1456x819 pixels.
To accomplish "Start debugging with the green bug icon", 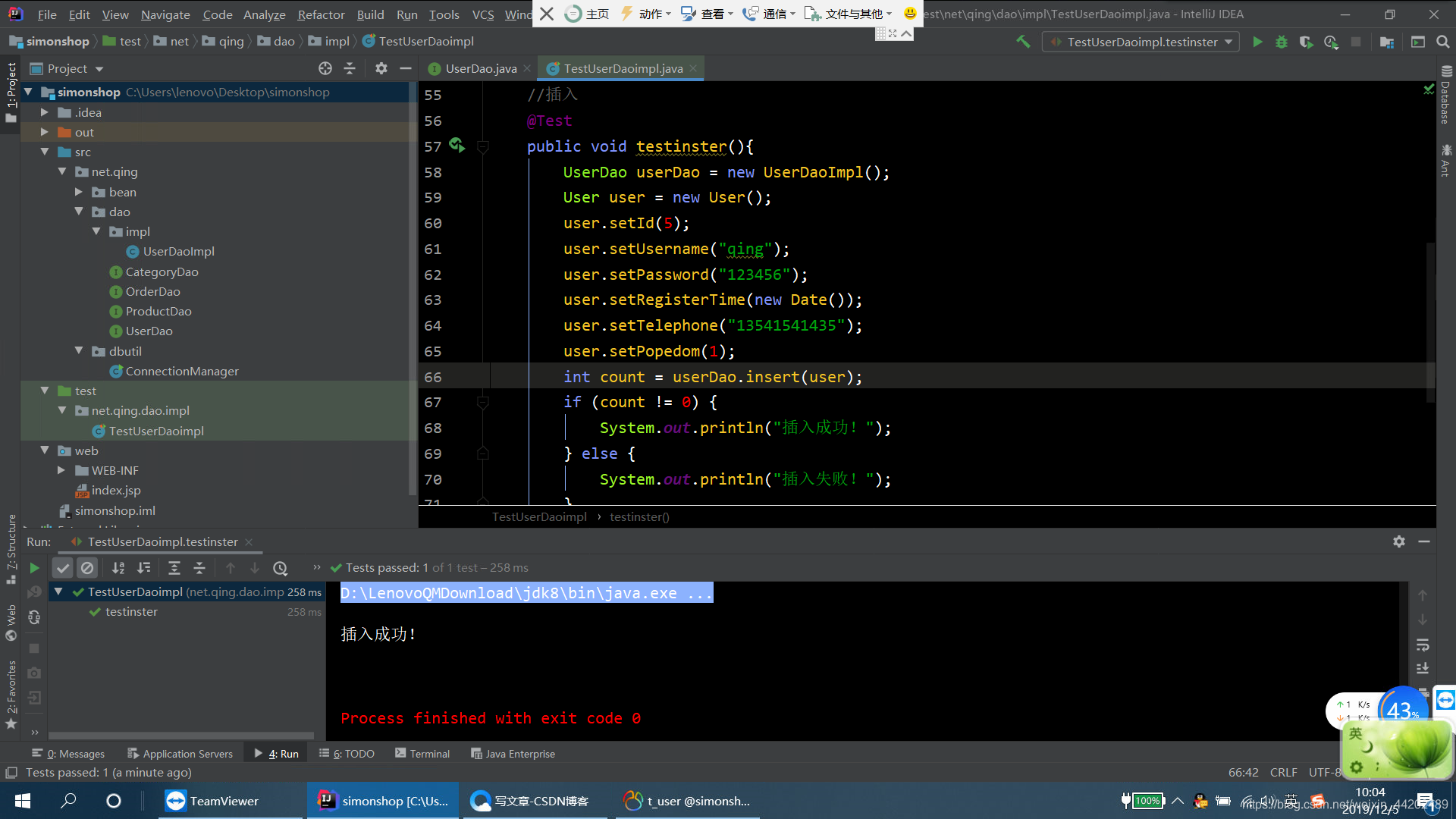I will pos(1282,42).
